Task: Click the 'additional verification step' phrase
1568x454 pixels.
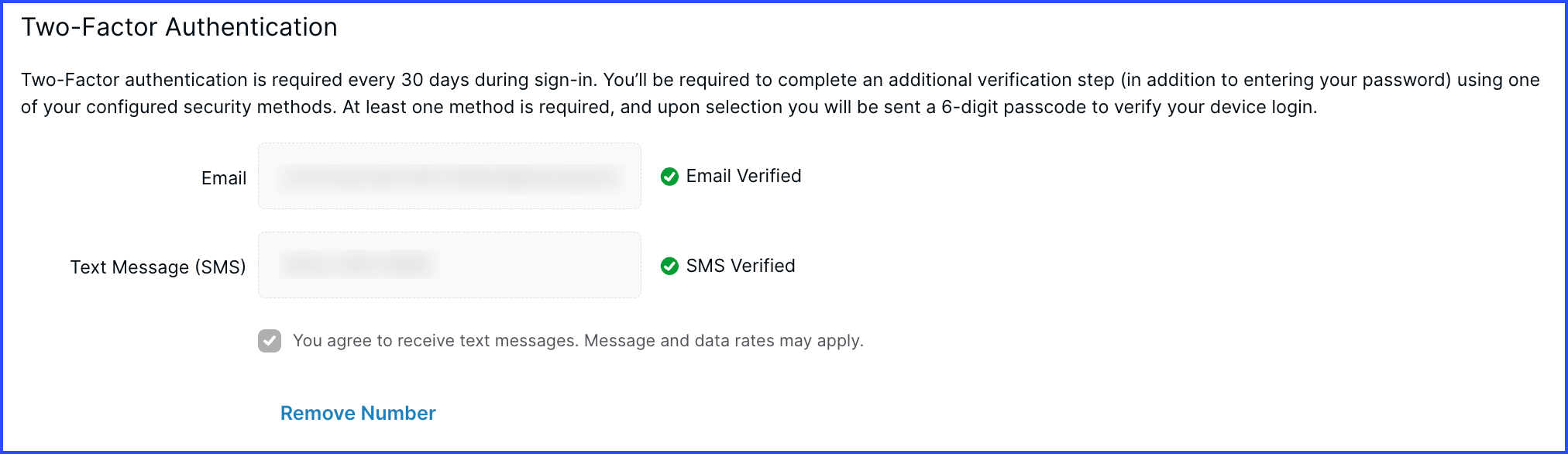Action: pos(1001,80)
